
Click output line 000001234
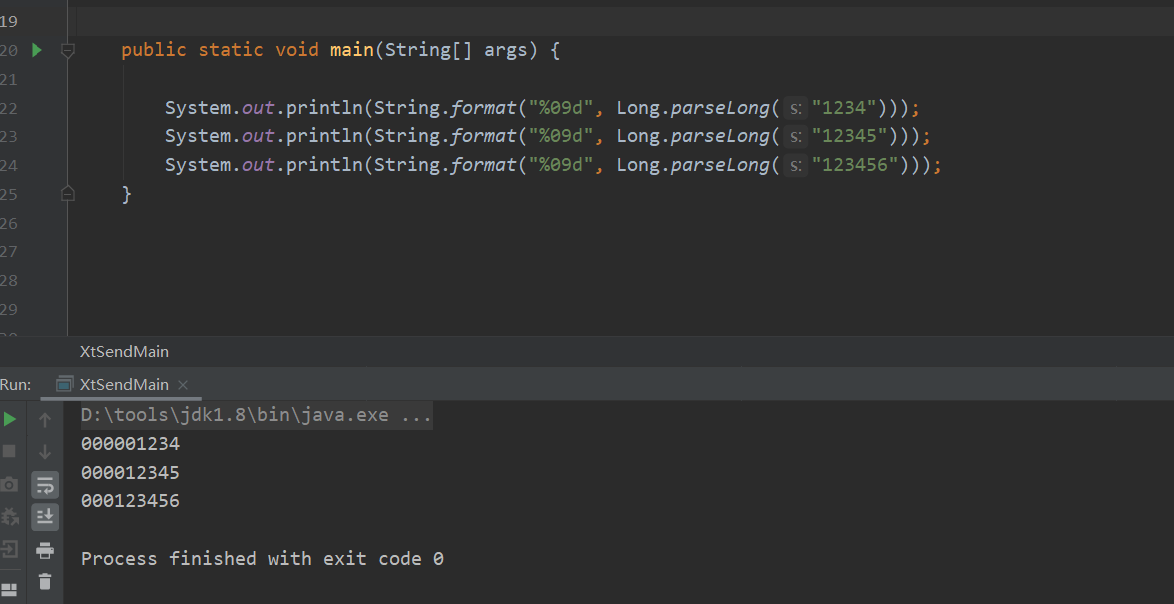coord(130,444)
